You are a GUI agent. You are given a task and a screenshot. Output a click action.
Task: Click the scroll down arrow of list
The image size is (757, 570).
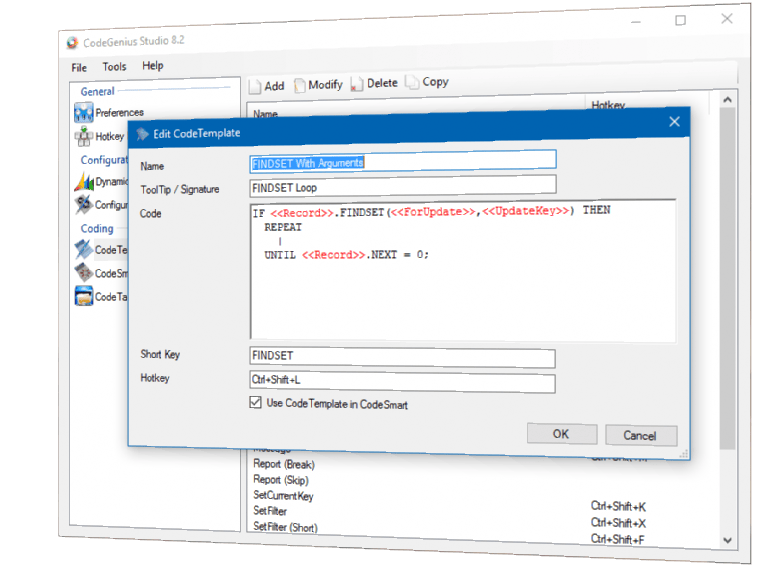point(728,541)
